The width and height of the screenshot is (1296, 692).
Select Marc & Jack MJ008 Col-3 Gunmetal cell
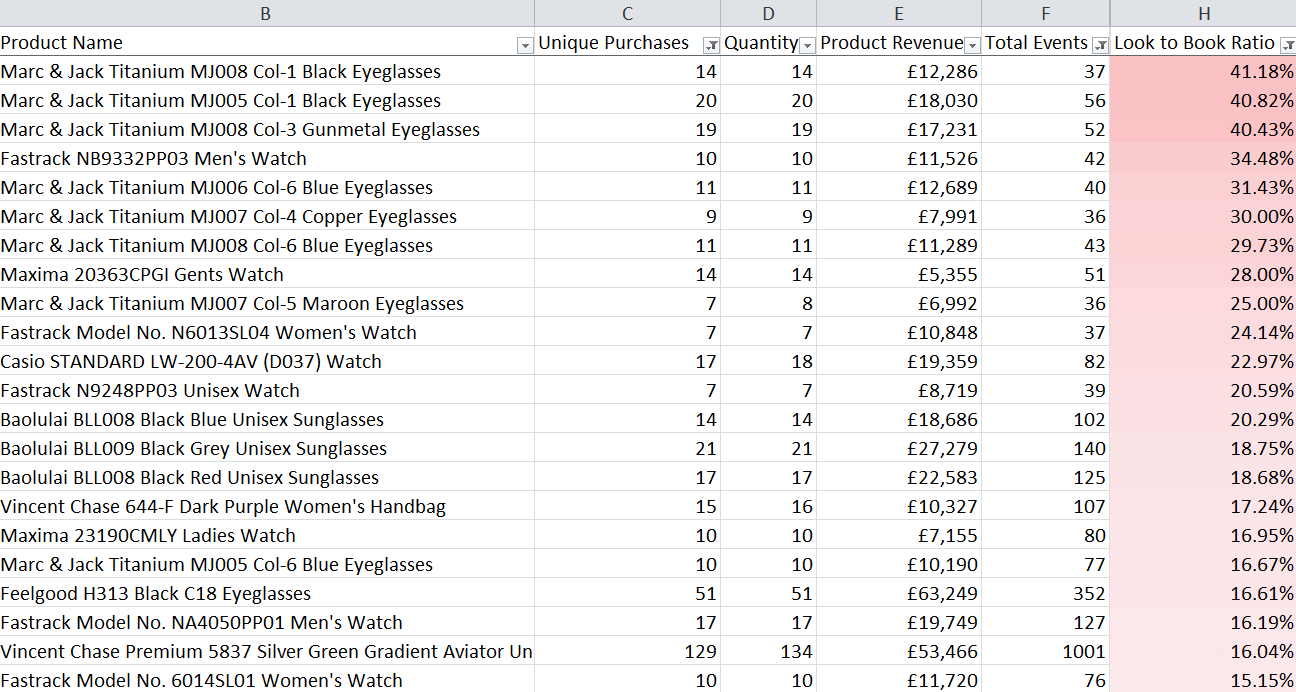click(267, 129)
